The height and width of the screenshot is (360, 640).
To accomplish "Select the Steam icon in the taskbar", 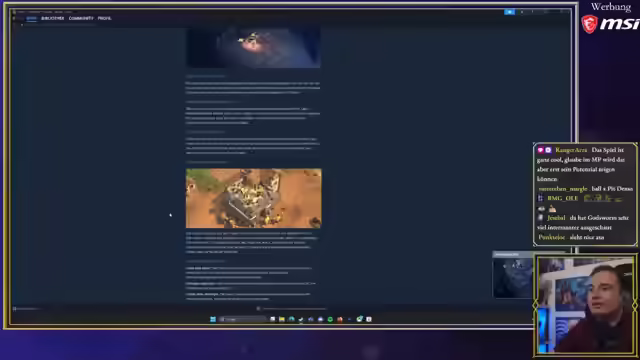I will click(301, 319).
